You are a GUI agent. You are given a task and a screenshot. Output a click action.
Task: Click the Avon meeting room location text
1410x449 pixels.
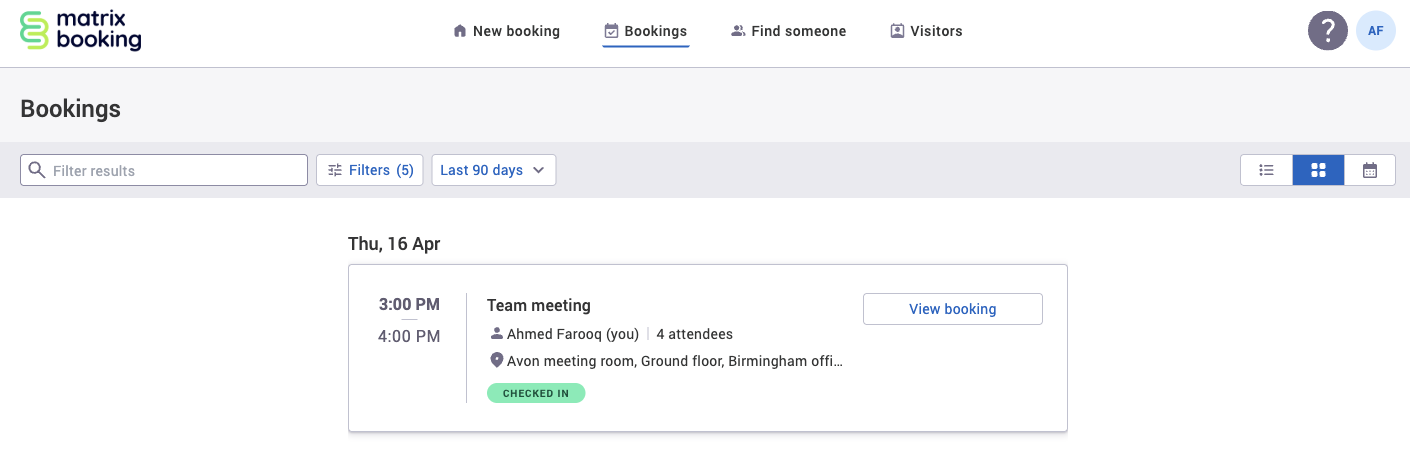coord(675,361)
